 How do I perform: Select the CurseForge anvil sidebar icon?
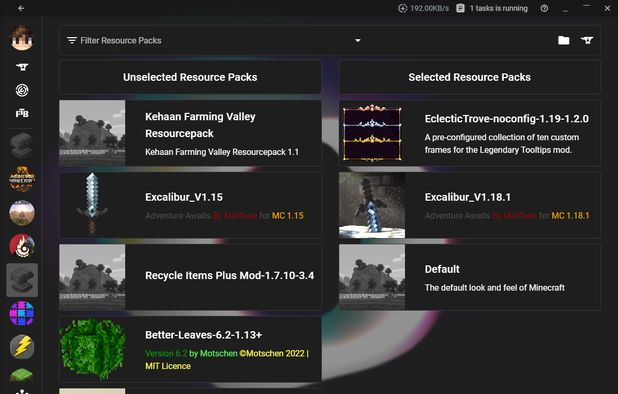click(22, 67)
